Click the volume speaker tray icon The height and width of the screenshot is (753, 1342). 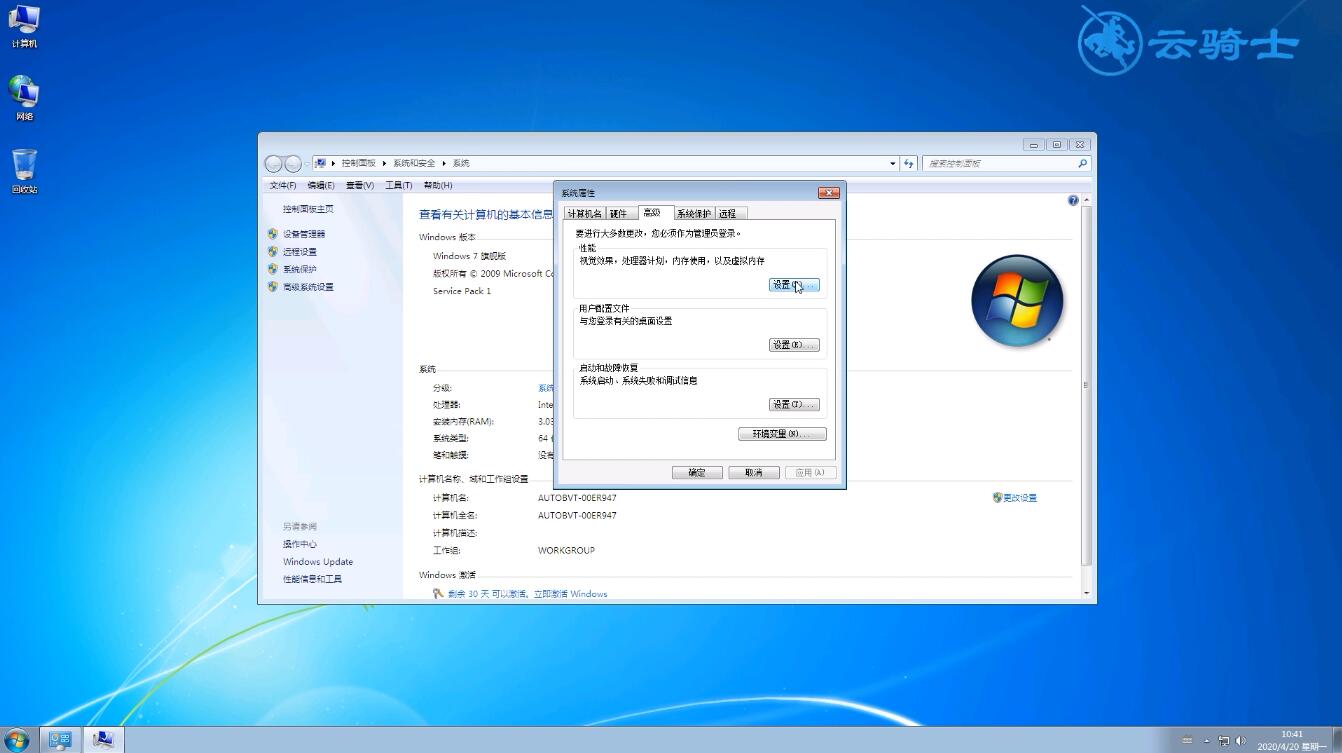pyautogui.click(x=1240, y=741)
